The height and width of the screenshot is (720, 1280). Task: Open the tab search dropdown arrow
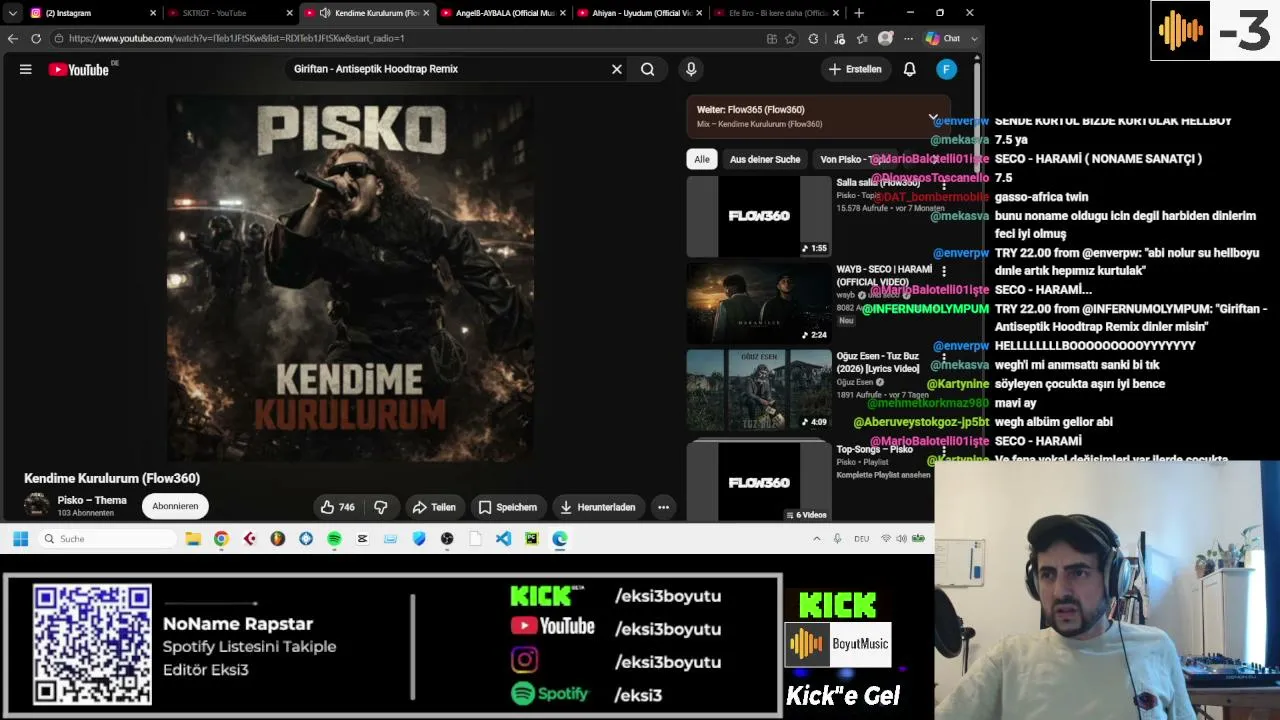coord(12,13)
